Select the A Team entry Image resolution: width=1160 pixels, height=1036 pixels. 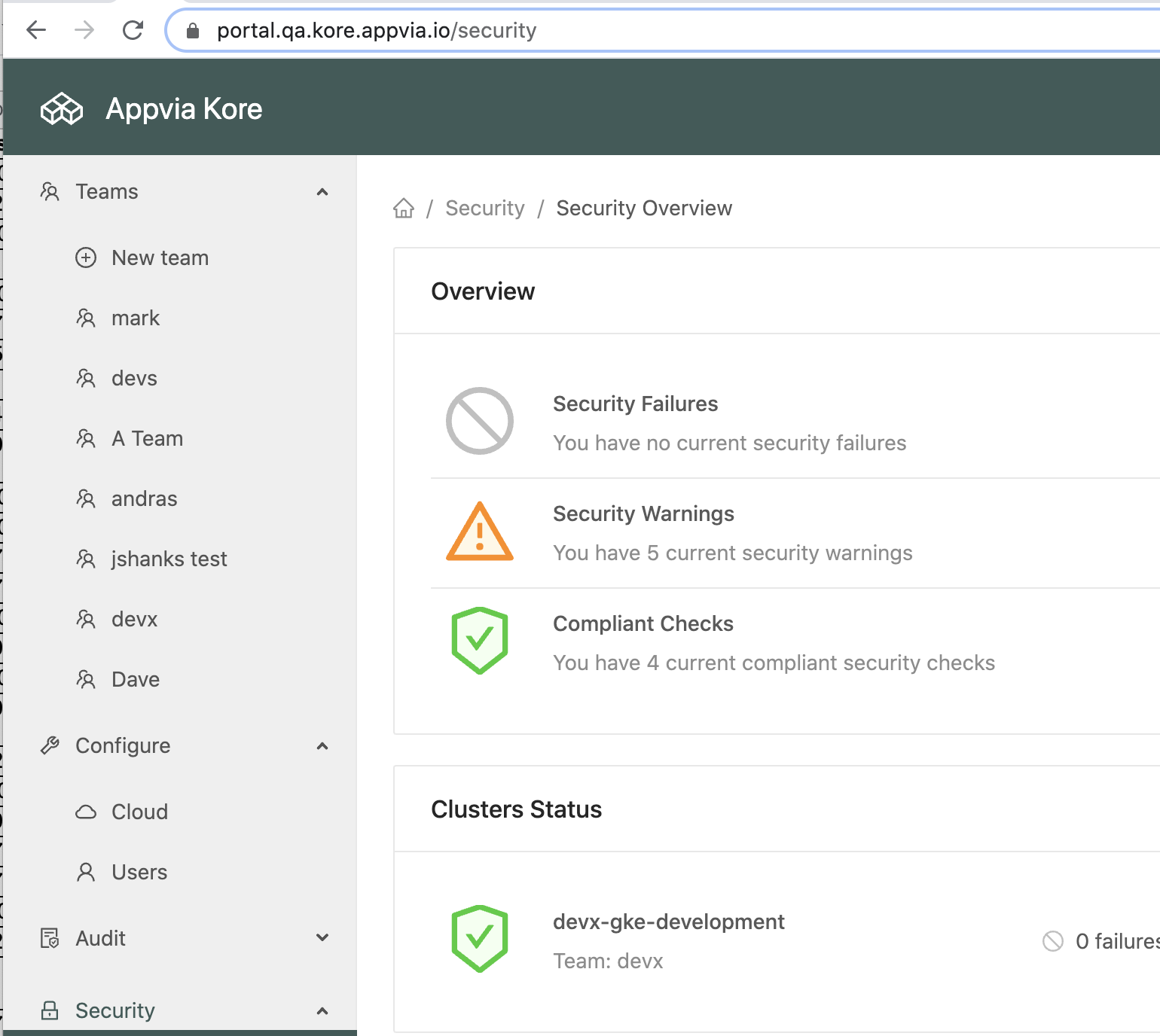pyautogui.click(x=147, y=439)
